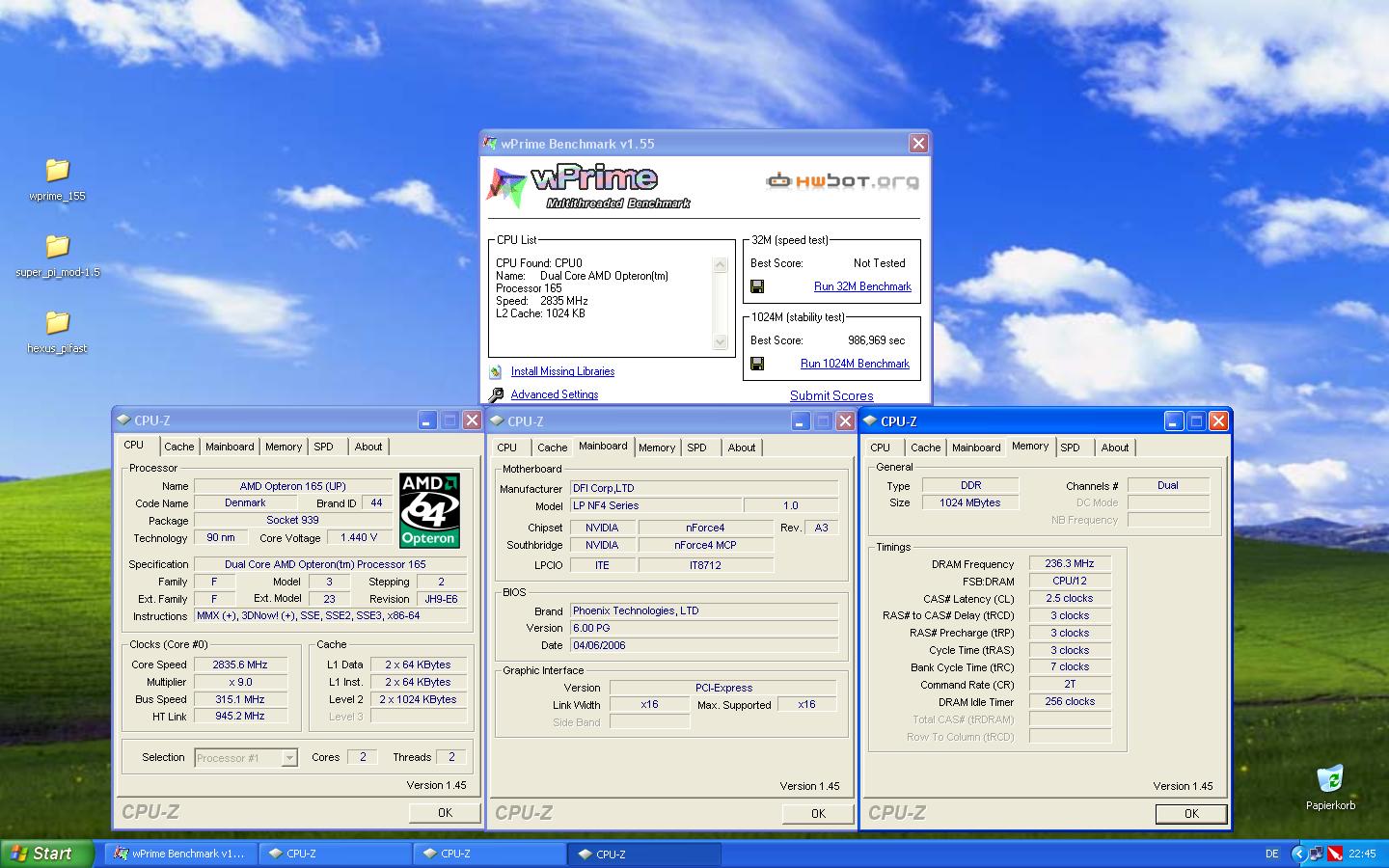Switch to CPU tab in middle CPU-Z window
1389x868 pixels.
click(507, 448)
